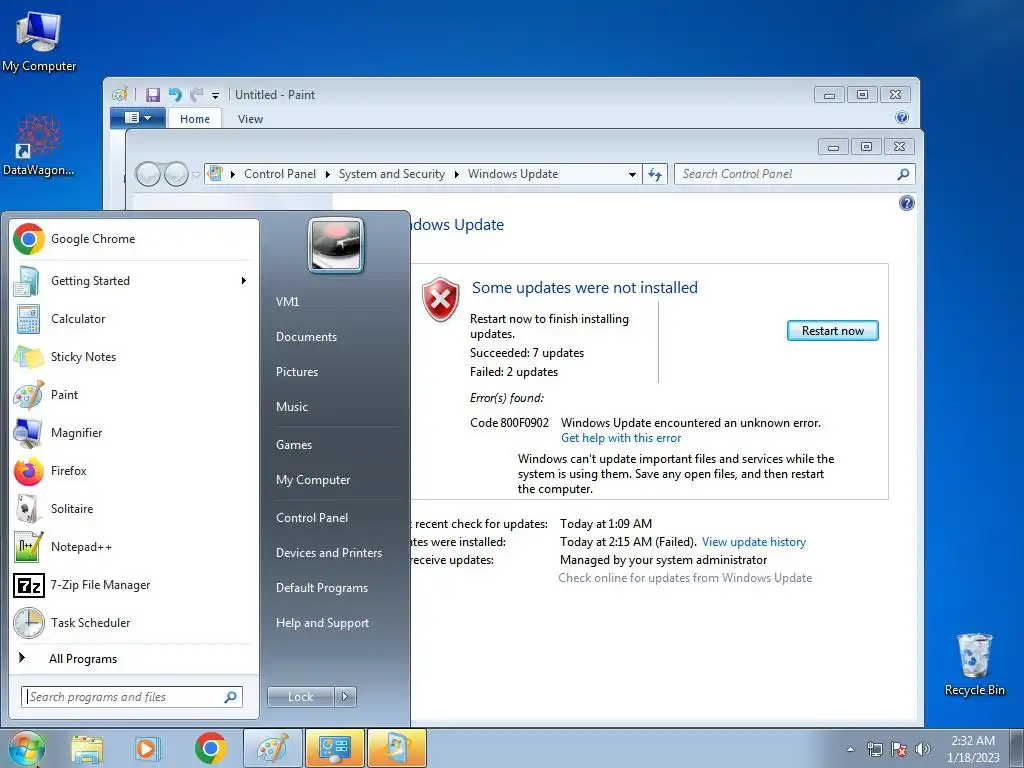Click the user account picture in Start menu
1024x768 pixels.
(x=336, y=245)
